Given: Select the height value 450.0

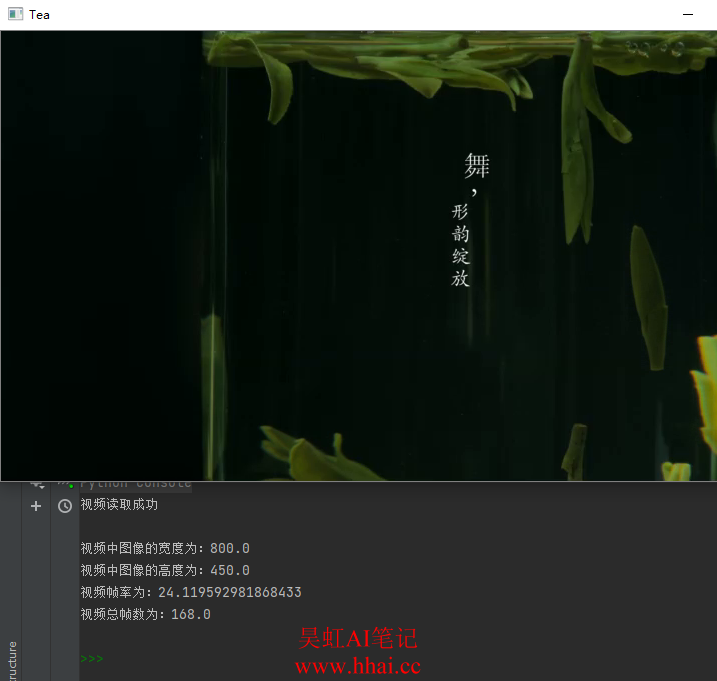Looking at the screenshot, I should click(230, 570).
